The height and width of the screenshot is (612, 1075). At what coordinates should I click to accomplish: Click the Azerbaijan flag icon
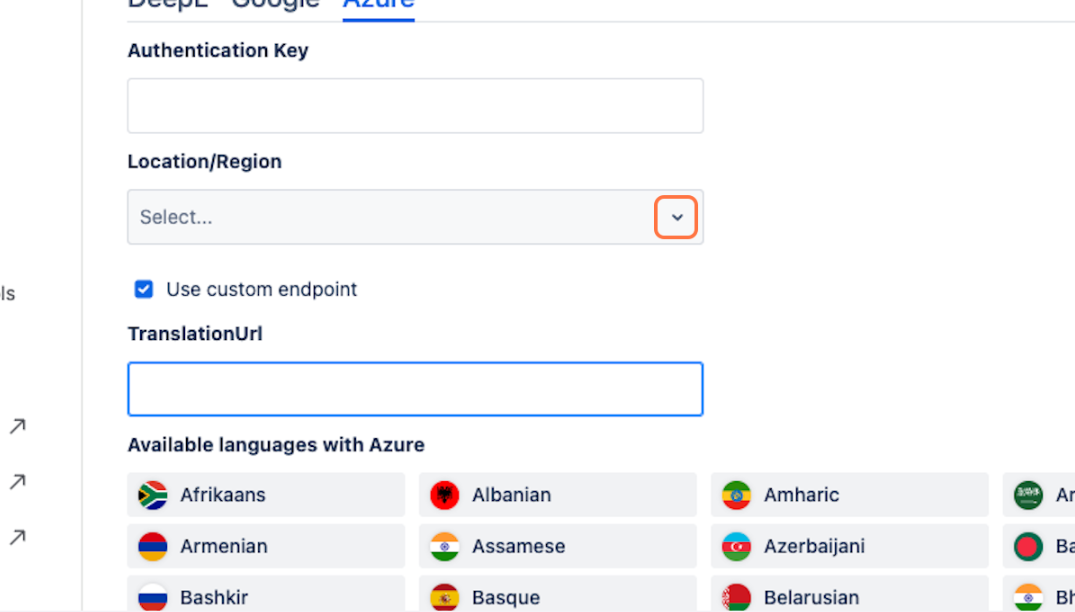pyautogui.click(x=737, y=547)
